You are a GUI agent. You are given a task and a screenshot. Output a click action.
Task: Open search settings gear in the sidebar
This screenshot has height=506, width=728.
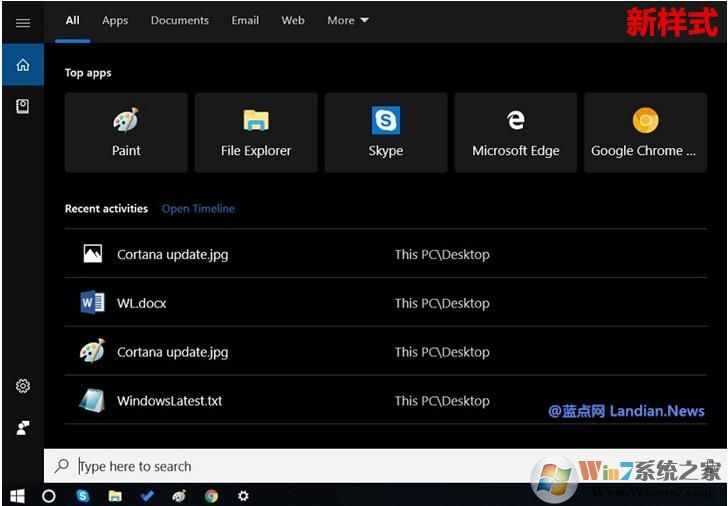click(22, 386)
